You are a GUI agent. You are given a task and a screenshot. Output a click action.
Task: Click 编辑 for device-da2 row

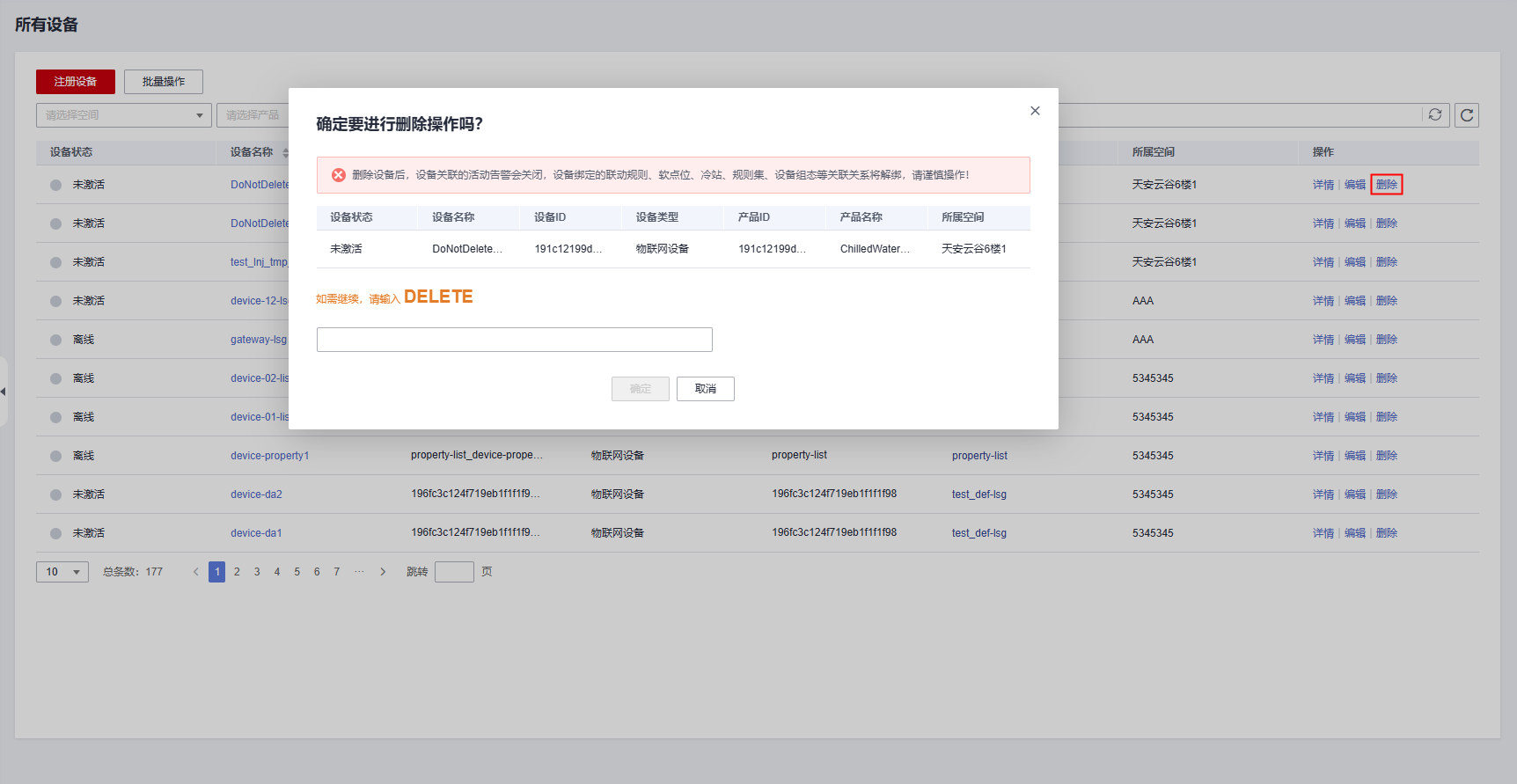coord(1355,495)
